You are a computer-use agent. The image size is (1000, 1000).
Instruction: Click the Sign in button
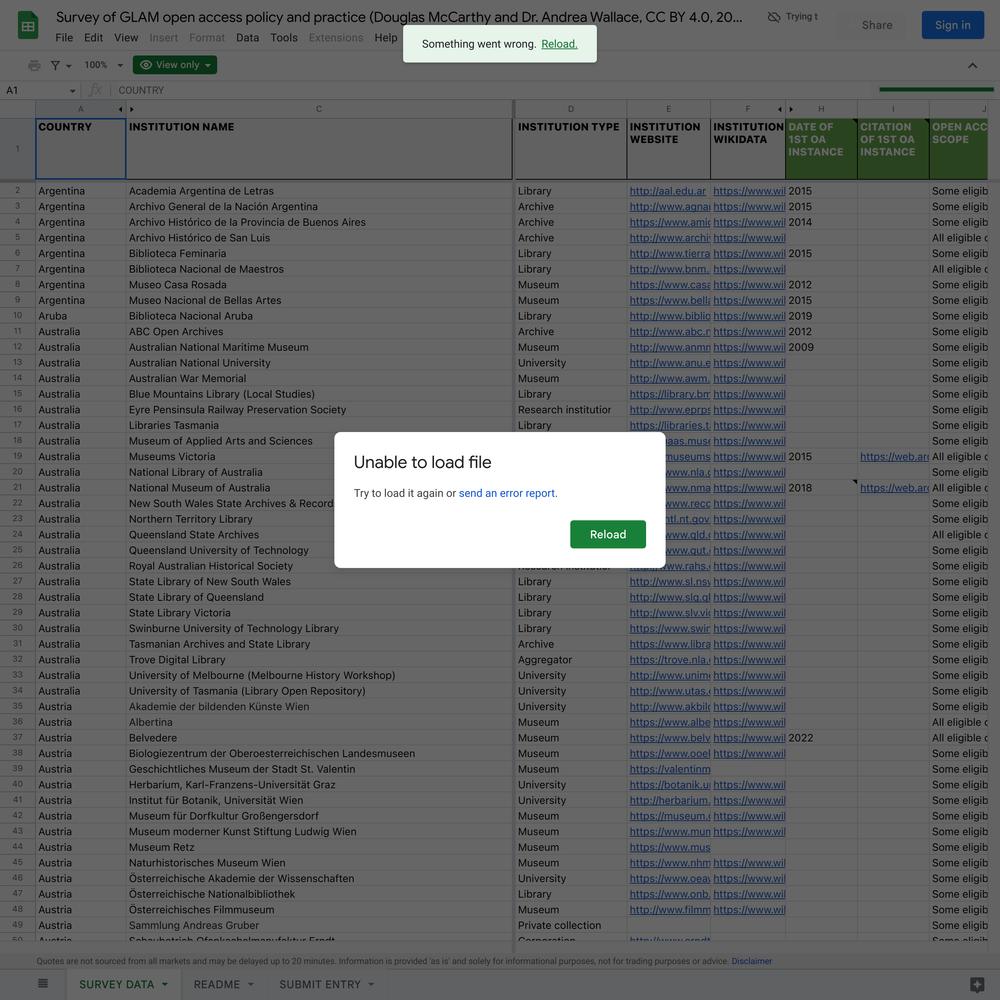tap(952, 25)
